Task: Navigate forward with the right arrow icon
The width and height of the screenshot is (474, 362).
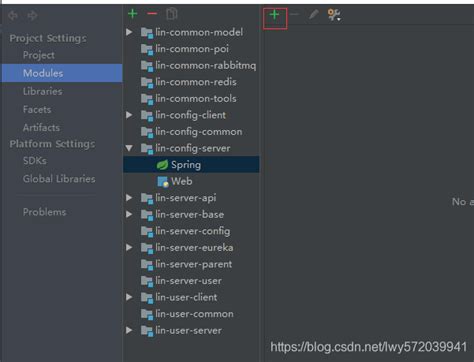Action: 32,15
